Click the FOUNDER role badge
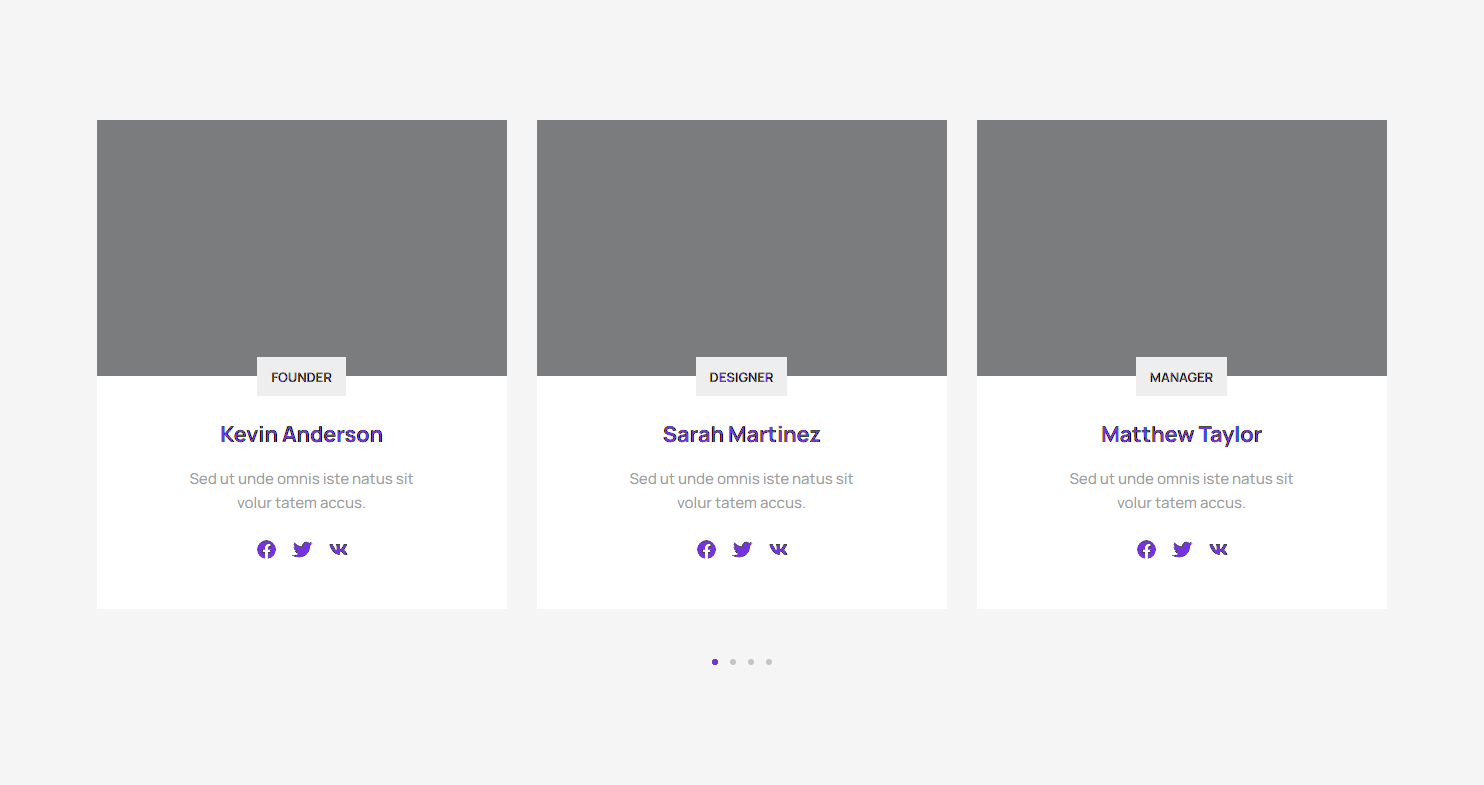1484x785 pixels. pyautogui.click(x=301, y=377)
